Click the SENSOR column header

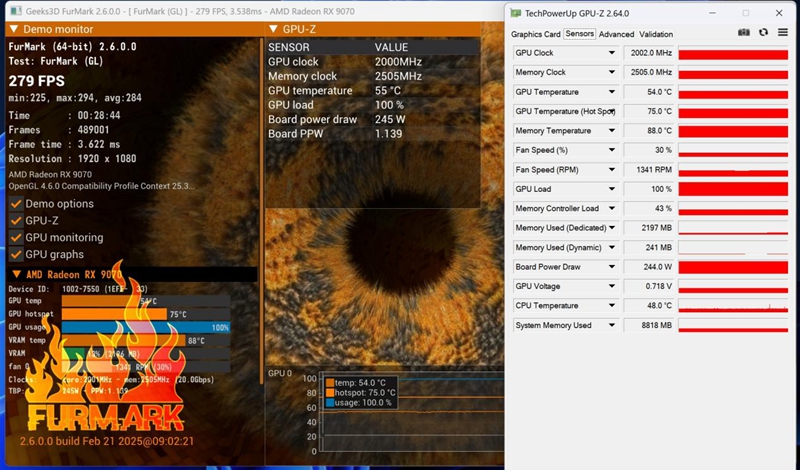point(289,47)
